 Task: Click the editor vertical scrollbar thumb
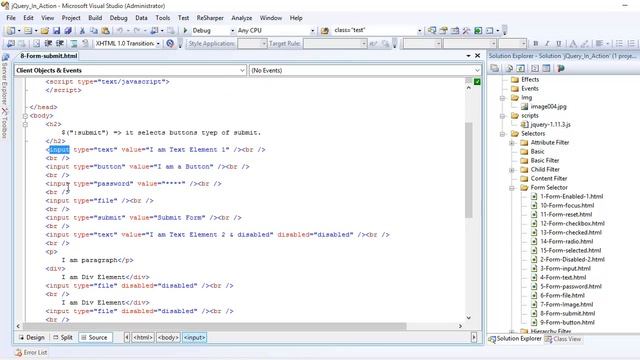pos(469,170)
